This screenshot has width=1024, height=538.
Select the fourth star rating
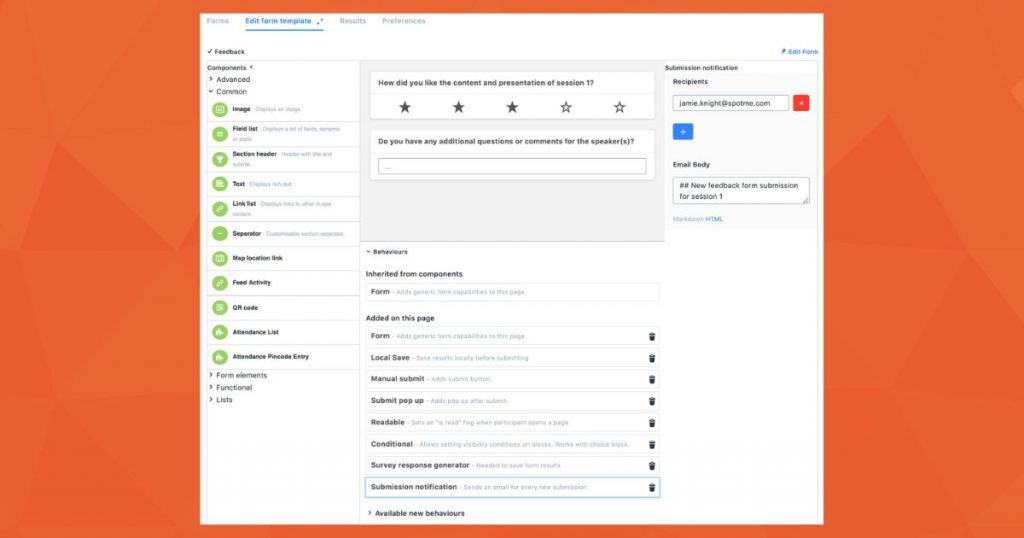coord(566,107)
